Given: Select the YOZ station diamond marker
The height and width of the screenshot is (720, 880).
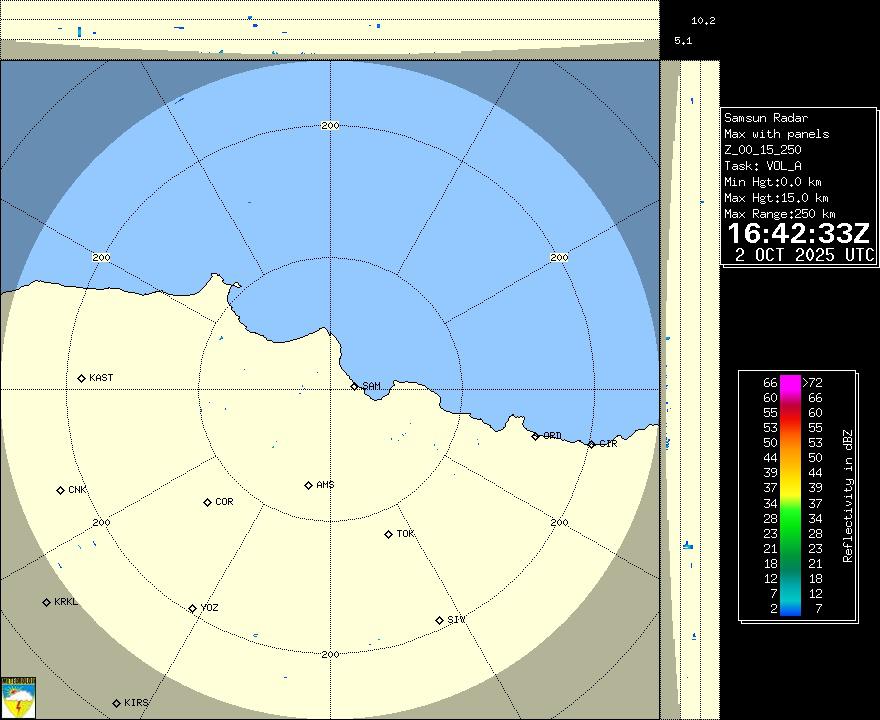Looking at the screenshot, I should [x=192, y=608].
